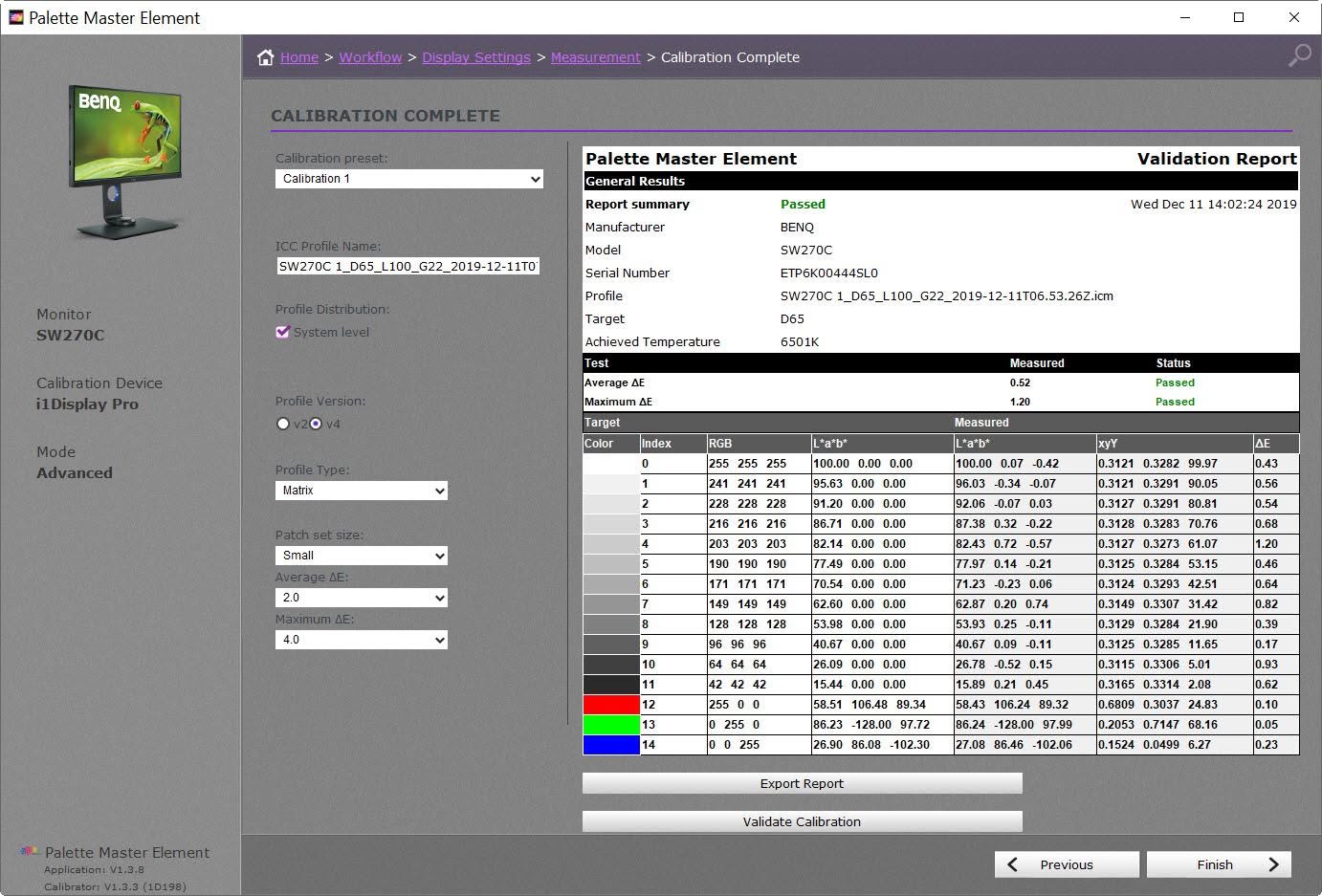1322x896 pixels.
Task: Click the Export Report button
Action: click(x=803, y=783)
